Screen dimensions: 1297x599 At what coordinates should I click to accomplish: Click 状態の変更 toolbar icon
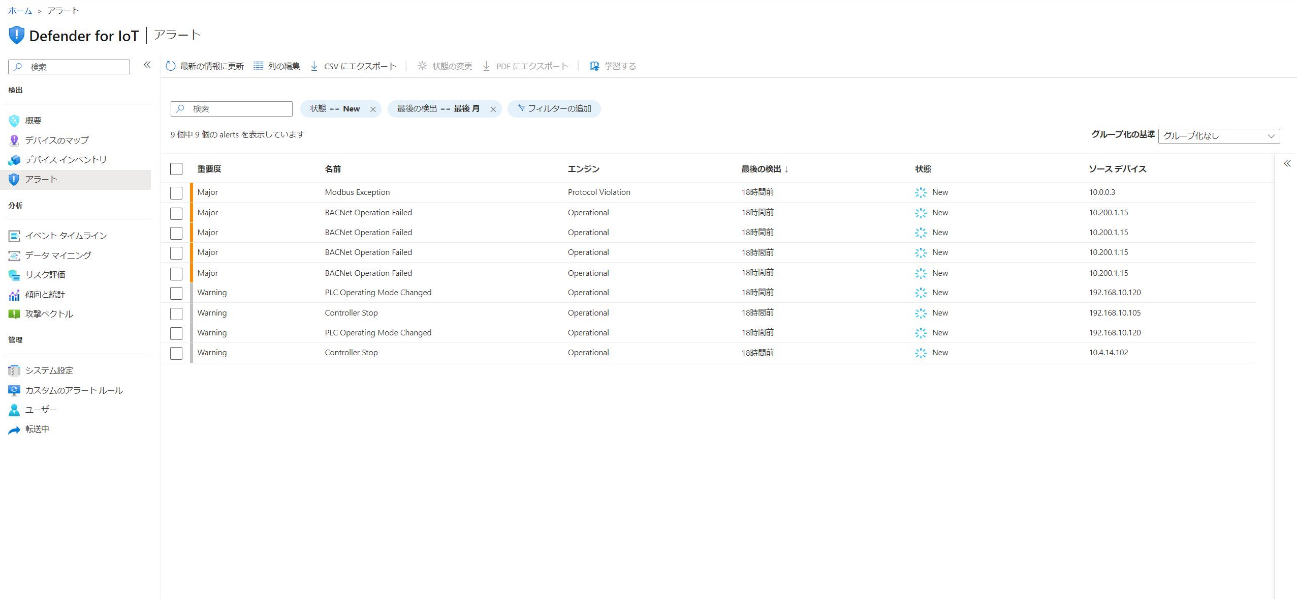[x=422, y=66]
